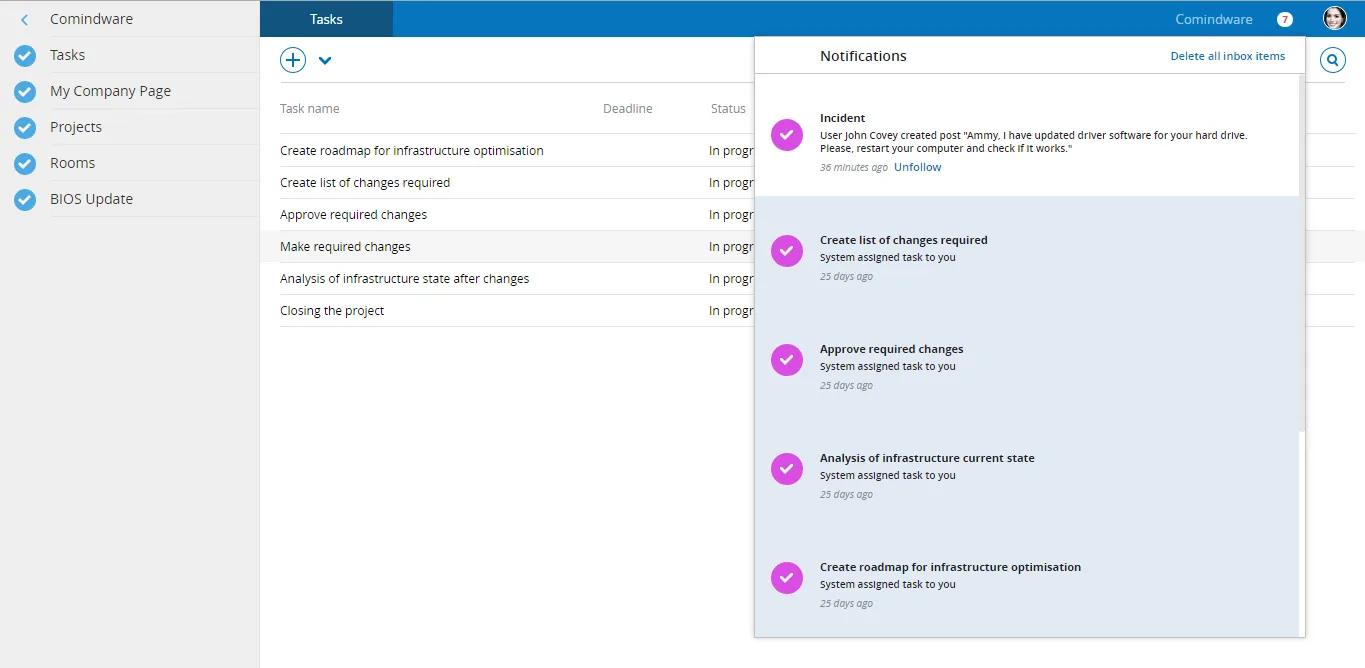Open Approve required changes notification title
The image size is (1365, 668).
[x=891, y=349]
